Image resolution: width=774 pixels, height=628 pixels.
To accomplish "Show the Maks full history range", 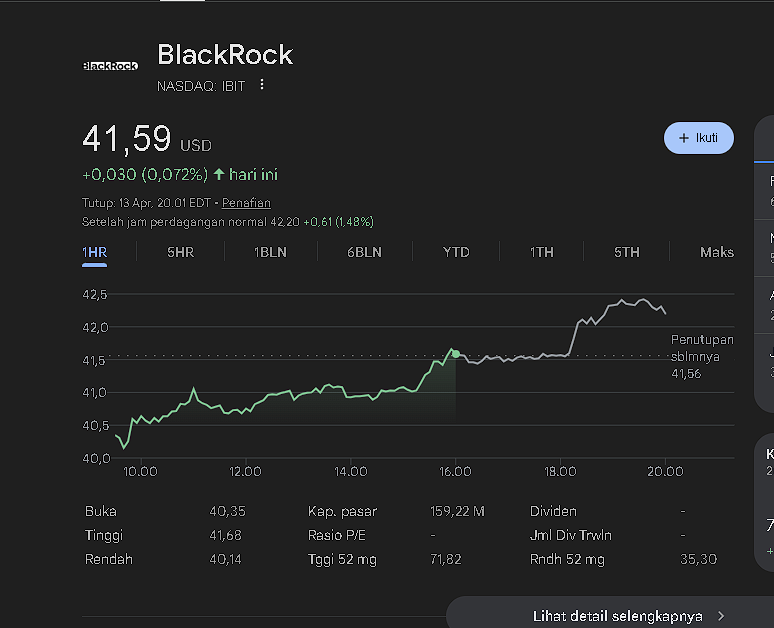I will point(717,252).
